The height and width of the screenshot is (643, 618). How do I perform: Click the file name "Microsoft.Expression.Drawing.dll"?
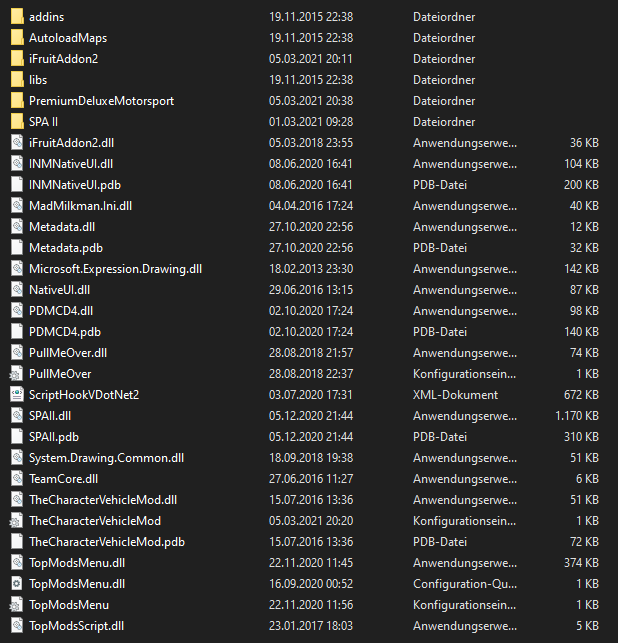click(115, 269)
